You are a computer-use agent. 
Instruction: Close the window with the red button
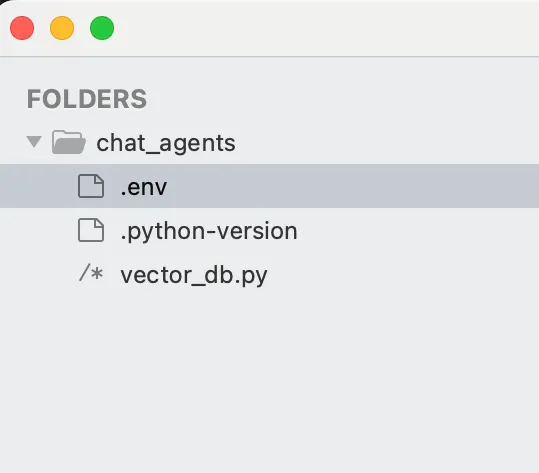[x=22, y=28]
